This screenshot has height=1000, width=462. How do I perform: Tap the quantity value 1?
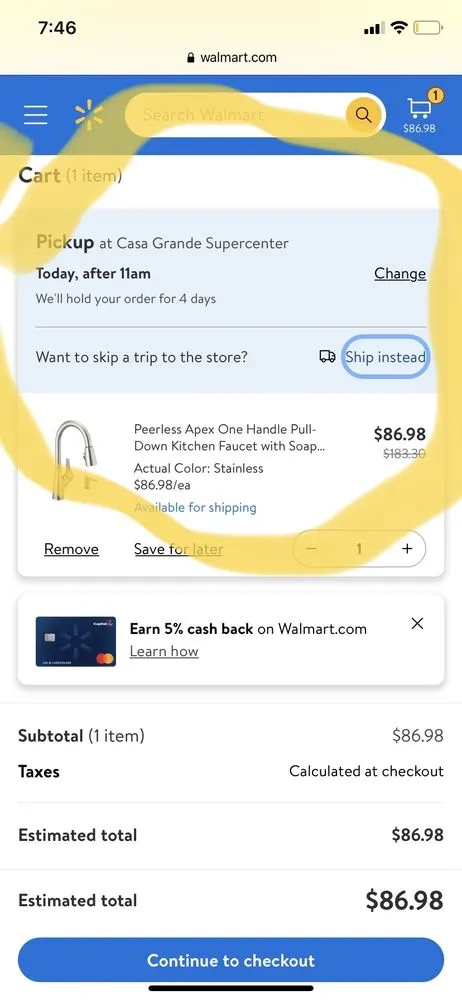pos(359,548)
